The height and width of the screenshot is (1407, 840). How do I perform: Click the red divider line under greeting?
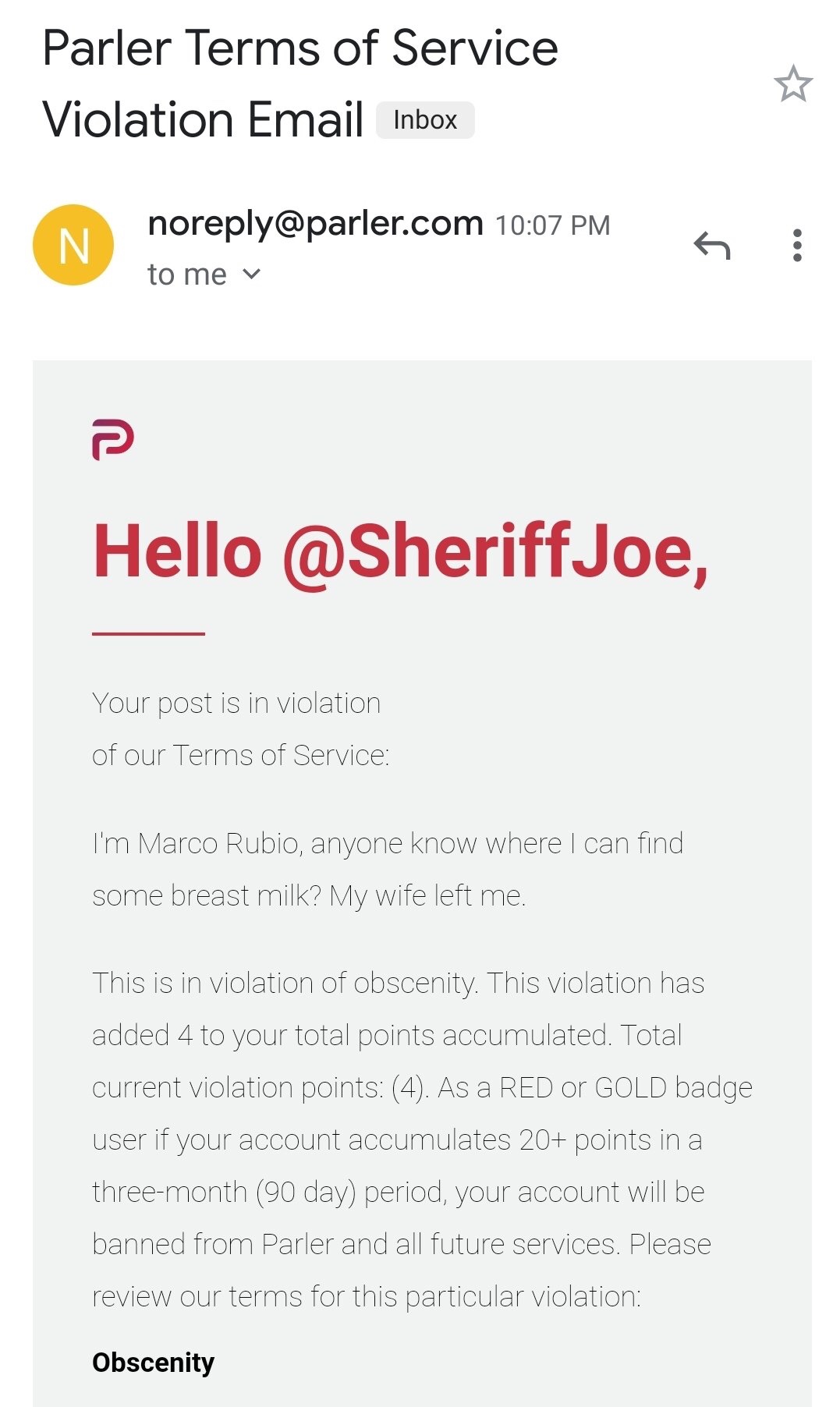[x=148, y=634]
